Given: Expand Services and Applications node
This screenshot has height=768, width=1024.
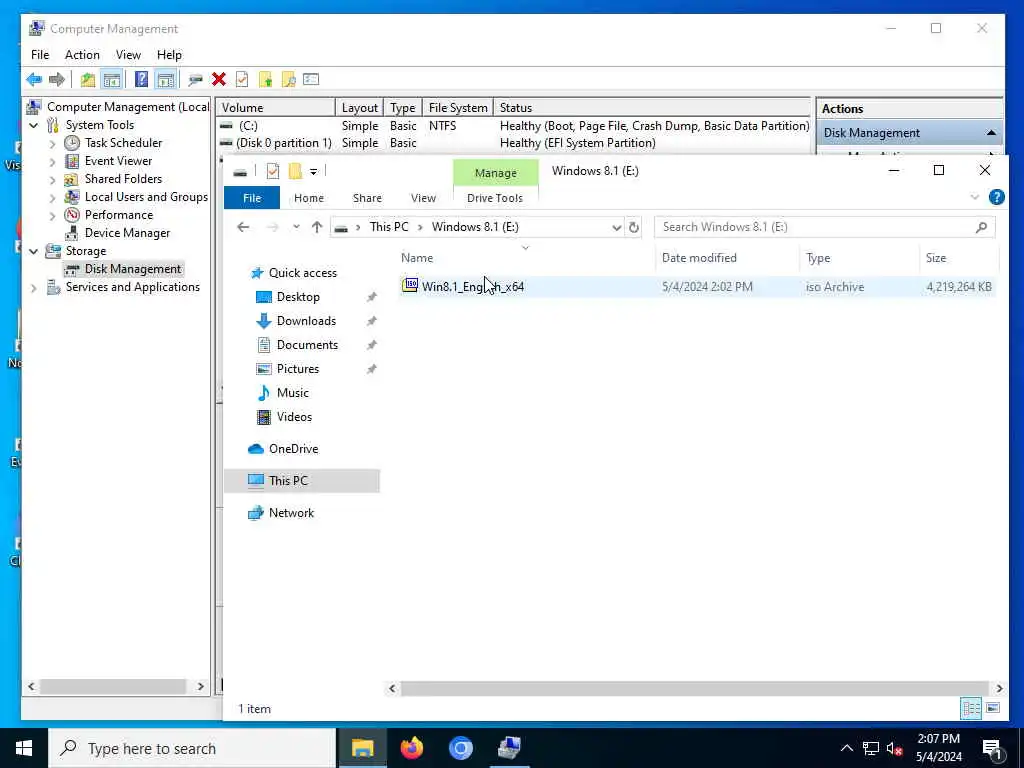Looking at the screenshot, I should click(34, 287).
